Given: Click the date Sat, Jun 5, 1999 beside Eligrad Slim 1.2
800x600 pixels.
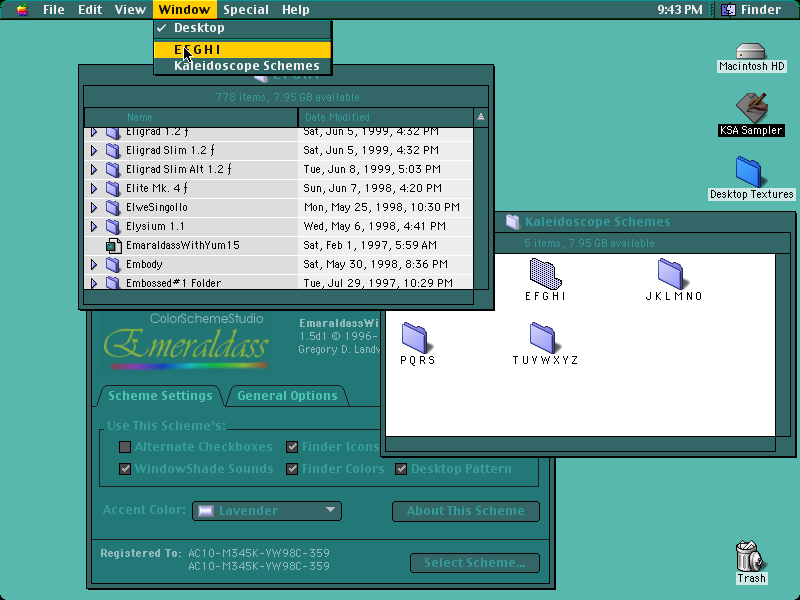Looking at the screenshot, I should click(371, 151).
